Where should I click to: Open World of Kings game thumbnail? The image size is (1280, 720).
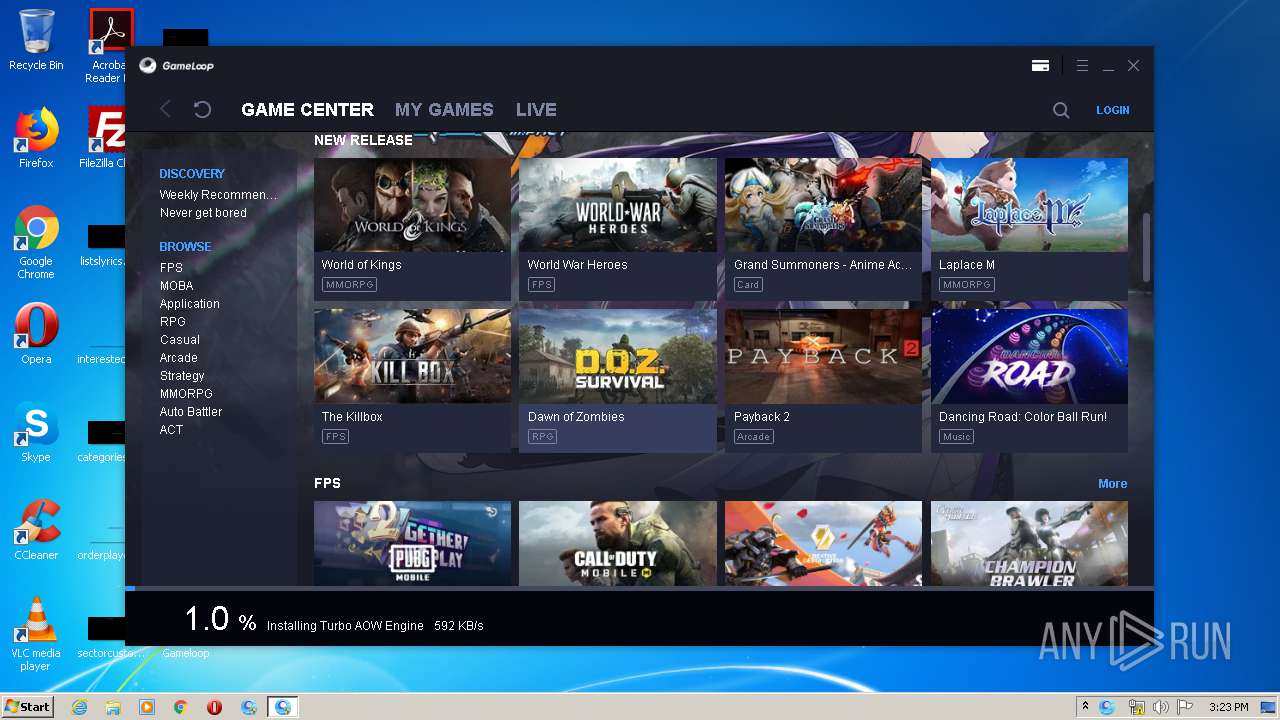click(412, 204)
